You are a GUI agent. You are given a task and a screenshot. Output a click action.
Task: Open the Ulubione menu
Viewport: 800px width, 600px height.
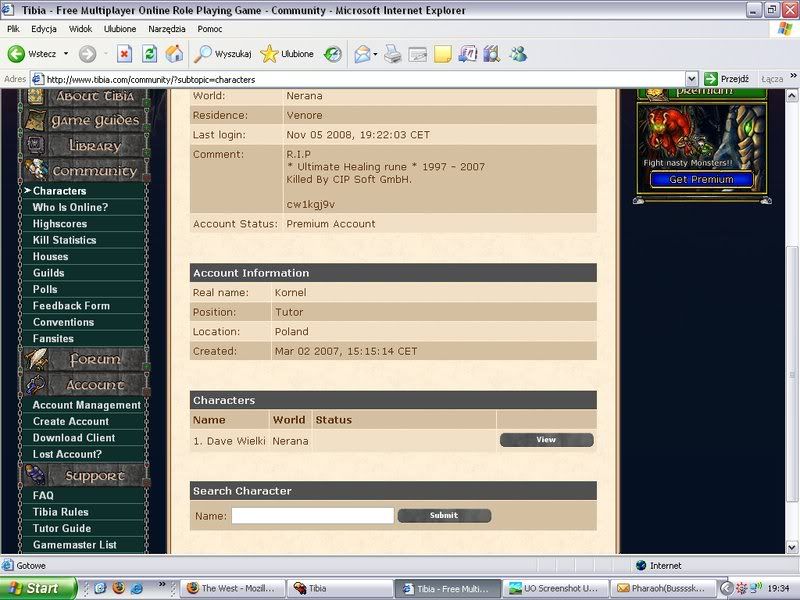(120, 29)
